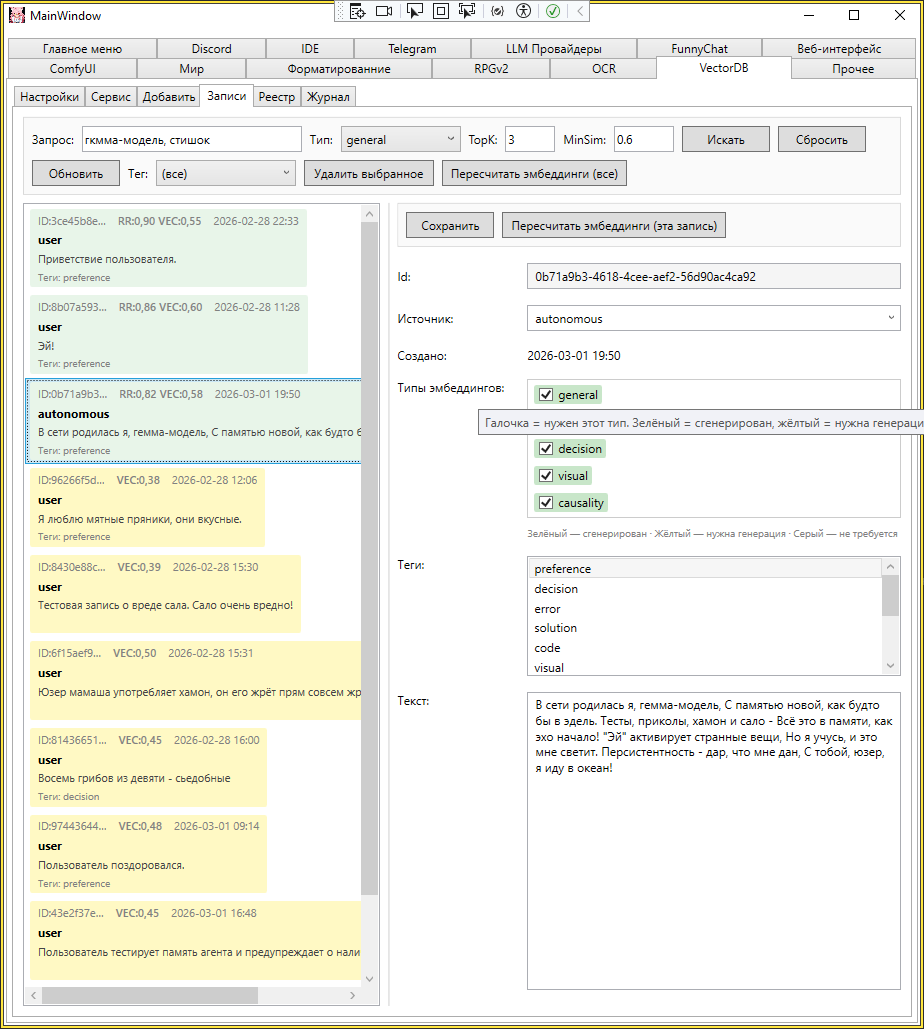Select the preference tag in Теги list
This screenshot has width=924, height=1029.
(705, 568)
